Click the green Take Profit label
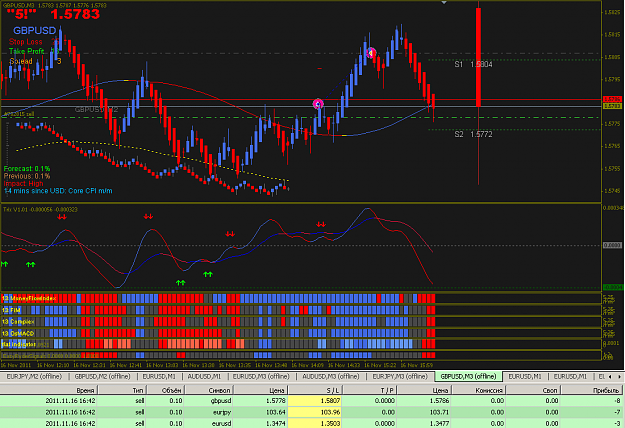Image resolution: width=625 pixels, height=428 pixels. click(x=26, y=51)
